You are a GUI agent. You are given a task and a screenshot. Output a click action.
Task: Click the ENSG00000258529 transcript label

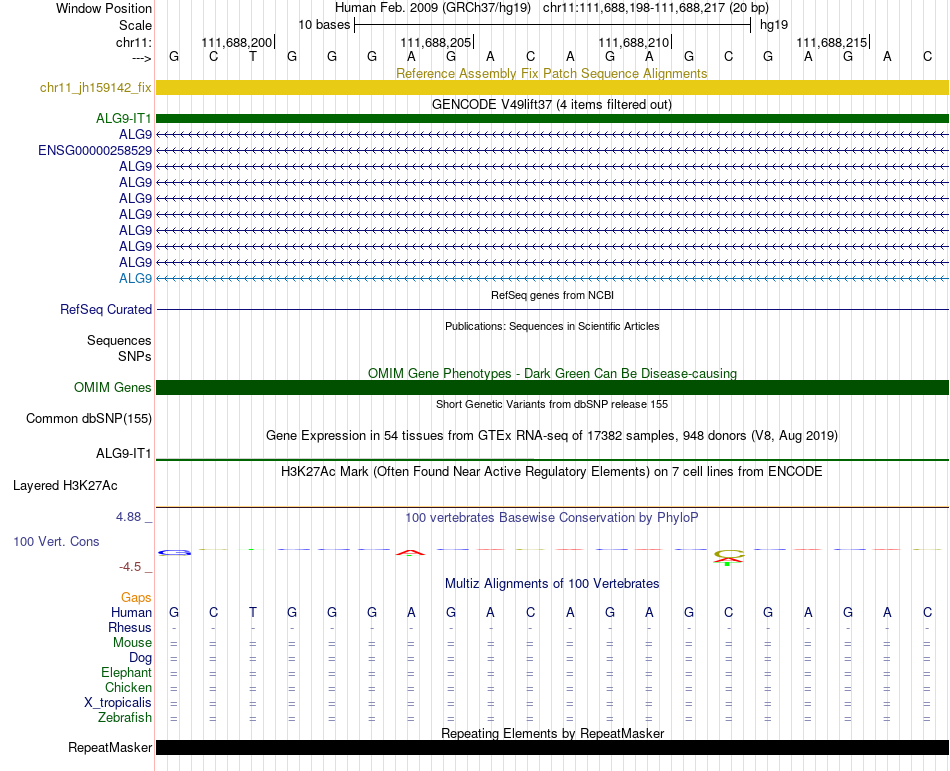pos(95,150)
